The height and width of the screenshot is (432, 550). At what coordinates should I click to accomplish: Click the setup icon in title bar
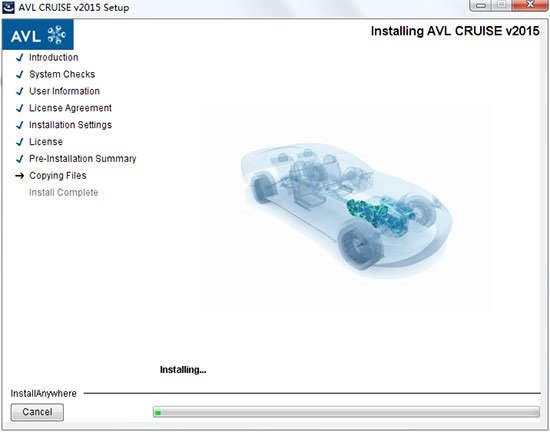(8, 7)
